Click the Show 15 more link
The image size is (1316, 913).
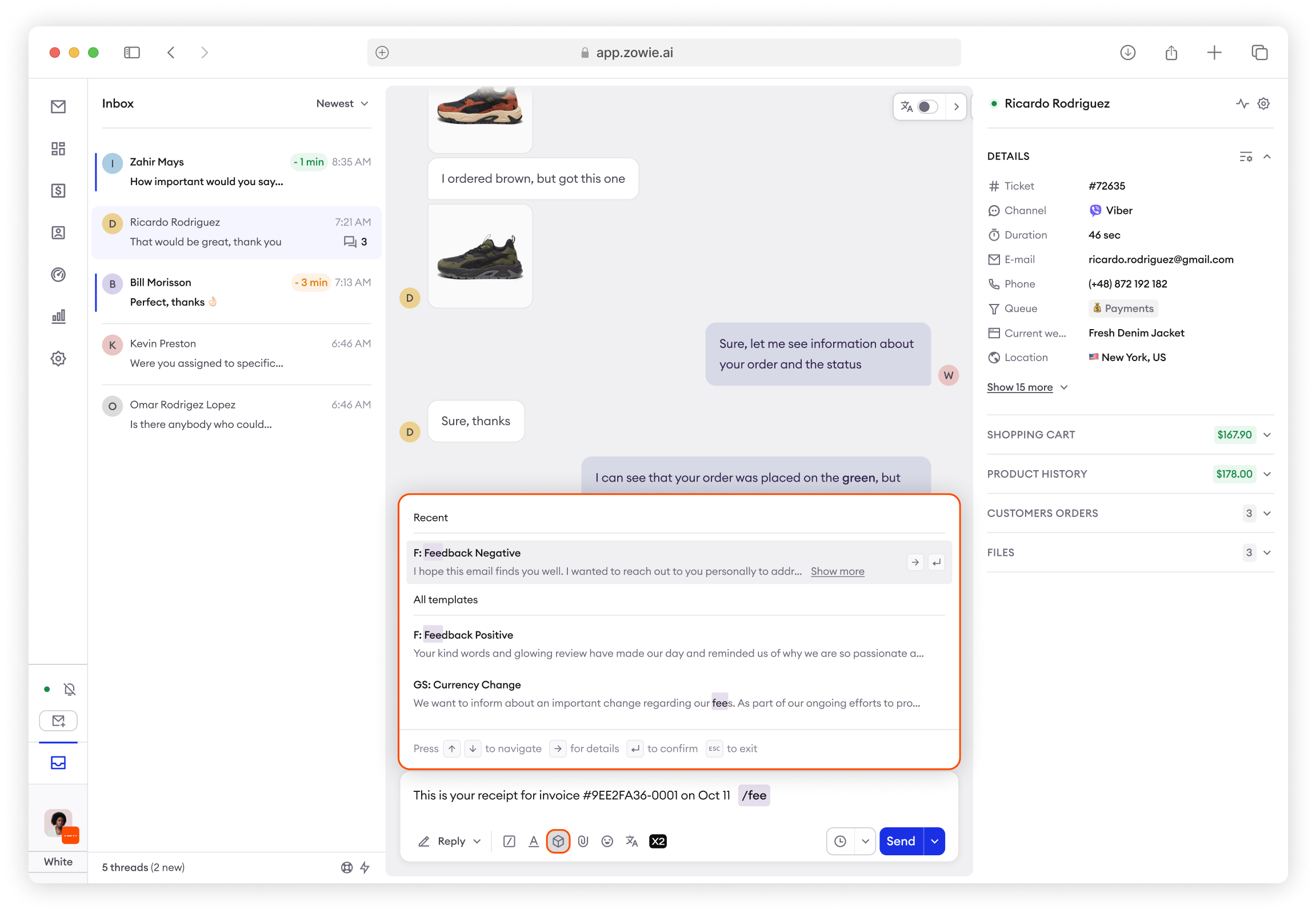[x=1019, y=387]
